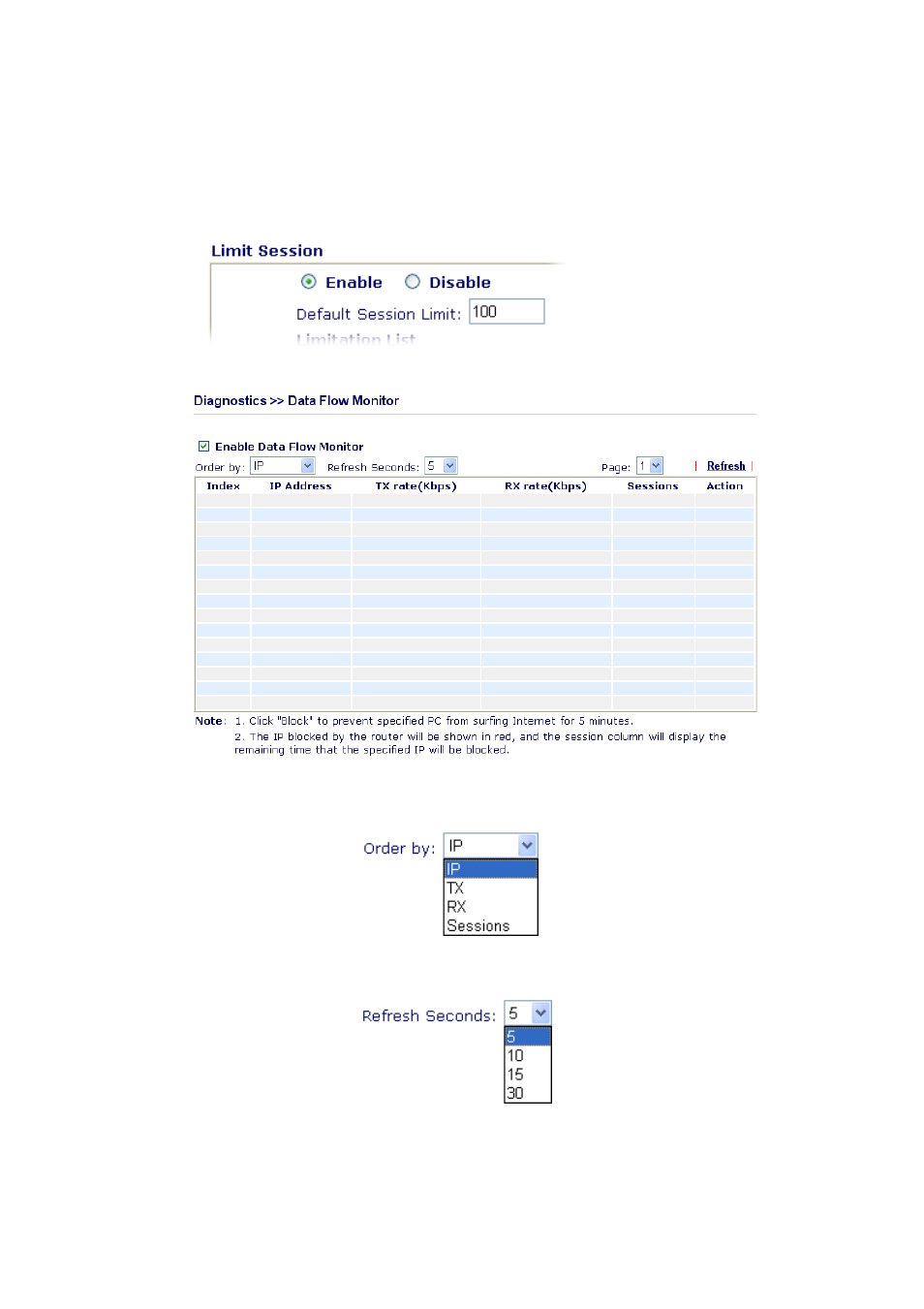Screen dimensions: 924x1309
Task: Click the Index column header
Action: pos(223,486)
